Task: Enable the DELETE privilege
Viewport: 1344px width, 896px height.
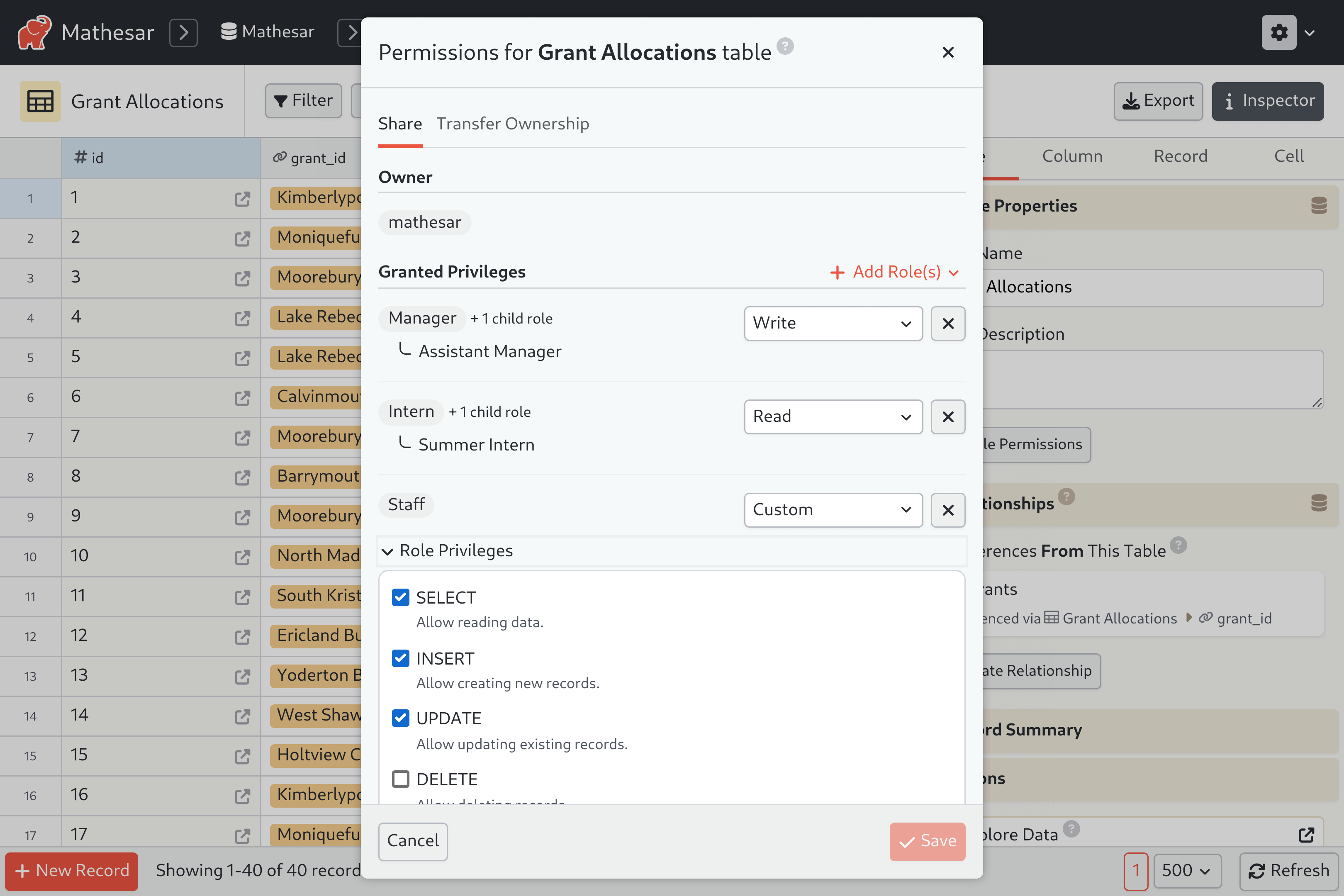Action: (401, 778)
